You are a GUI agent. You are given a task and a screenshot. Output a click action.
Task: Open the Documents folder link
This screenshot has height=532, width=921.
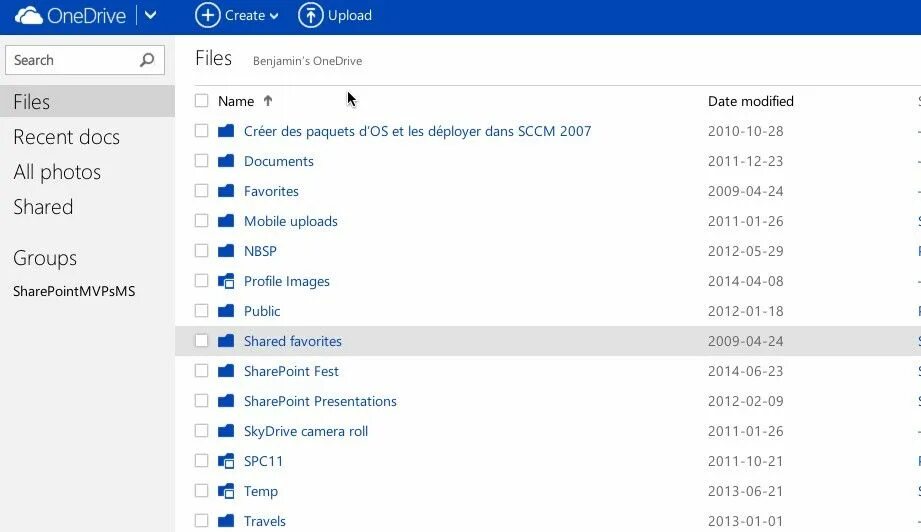279,161
